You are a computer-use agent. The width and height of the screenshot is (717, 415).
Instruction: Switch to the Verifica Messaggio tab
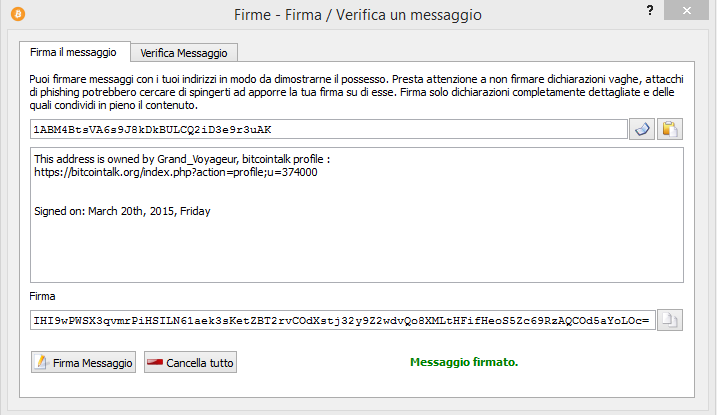184,53
